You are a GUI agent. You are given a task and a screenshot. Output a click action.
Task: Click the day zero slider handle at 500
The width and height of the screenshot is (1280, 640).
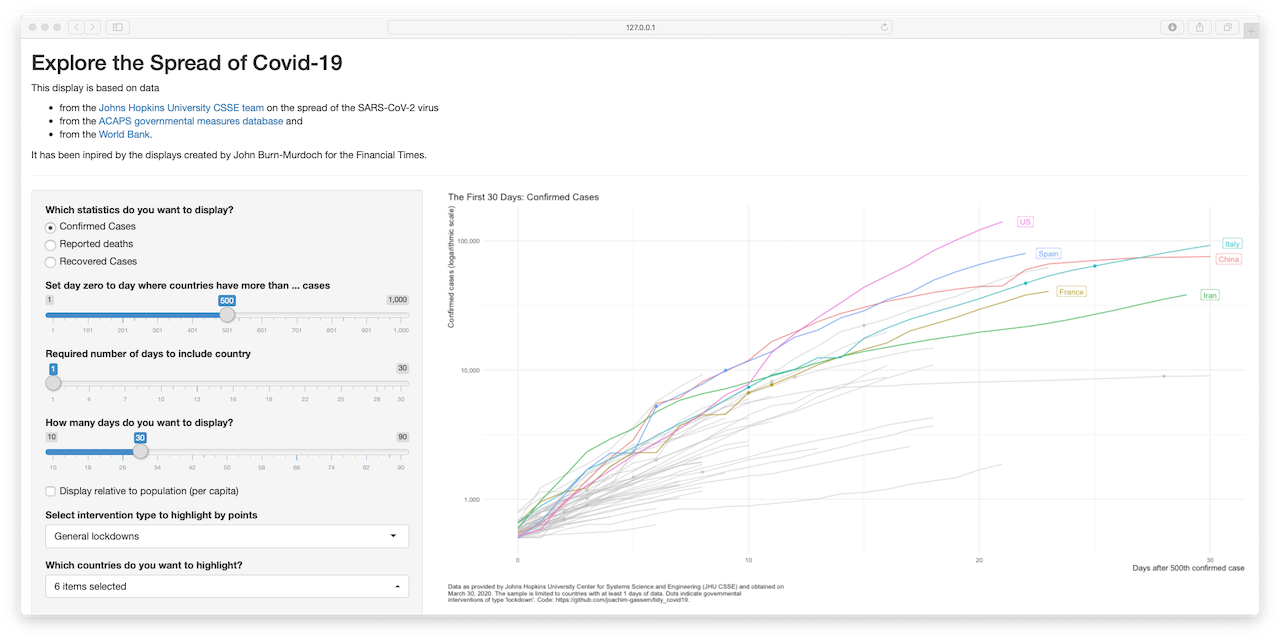point(227,314)
